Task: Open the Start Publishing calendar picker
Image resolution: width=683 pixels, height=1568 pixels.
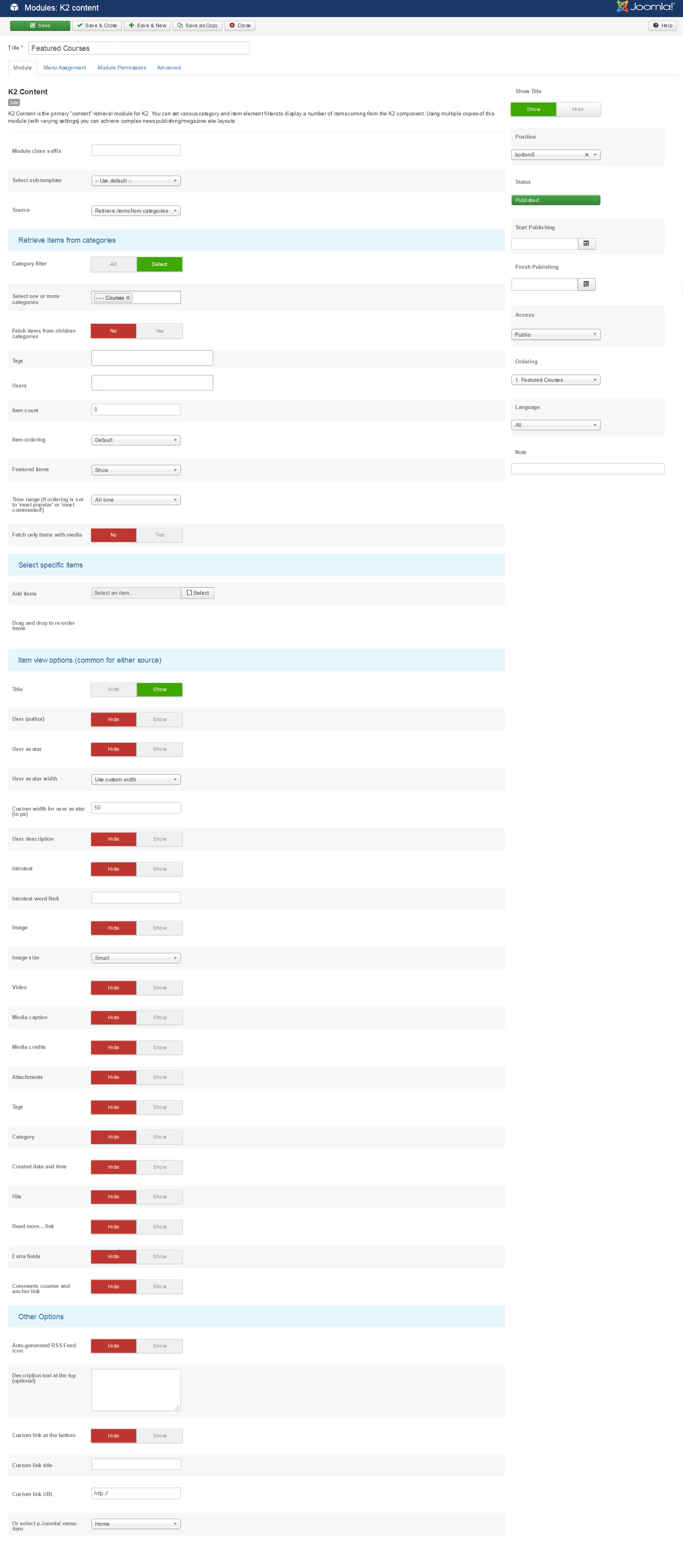Action: click(586, 244)
